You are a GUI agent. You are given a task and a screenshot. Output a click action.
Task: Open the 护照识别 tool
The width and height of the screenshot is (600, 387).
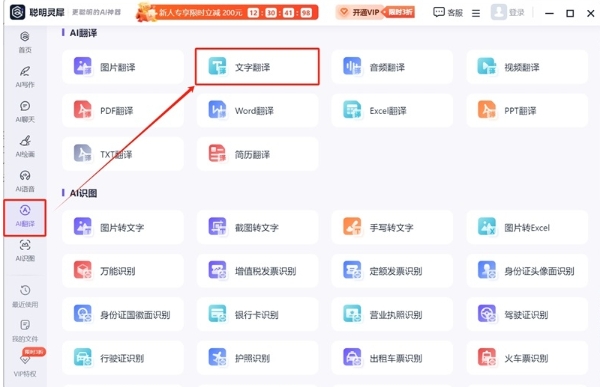coord(257,358)
